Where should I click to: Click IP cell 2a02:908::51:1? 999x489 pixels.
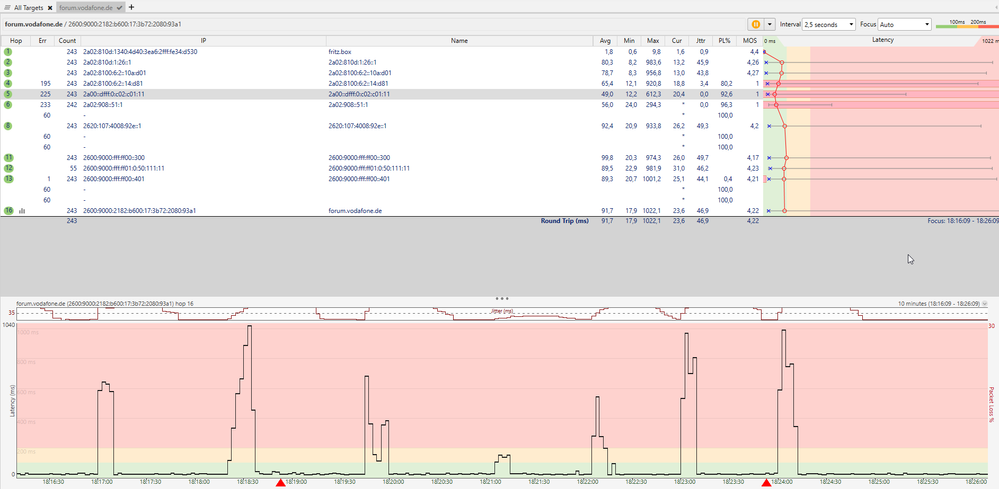pyautogui.click(x=103, y=104)
